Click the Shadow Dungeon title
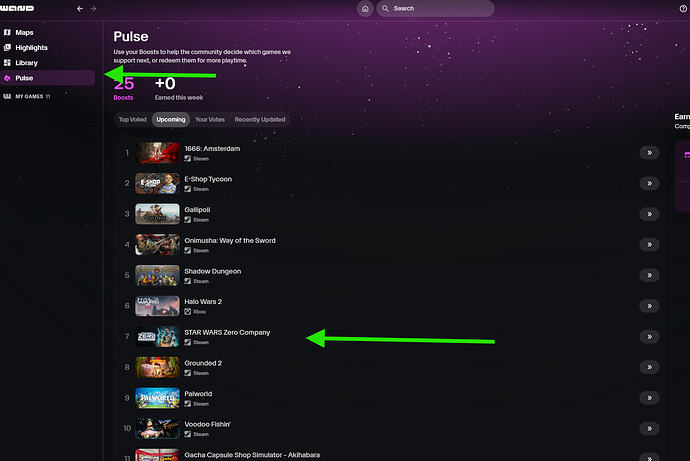The height and width of the screenshot is (461, 690). pos(213,271)
